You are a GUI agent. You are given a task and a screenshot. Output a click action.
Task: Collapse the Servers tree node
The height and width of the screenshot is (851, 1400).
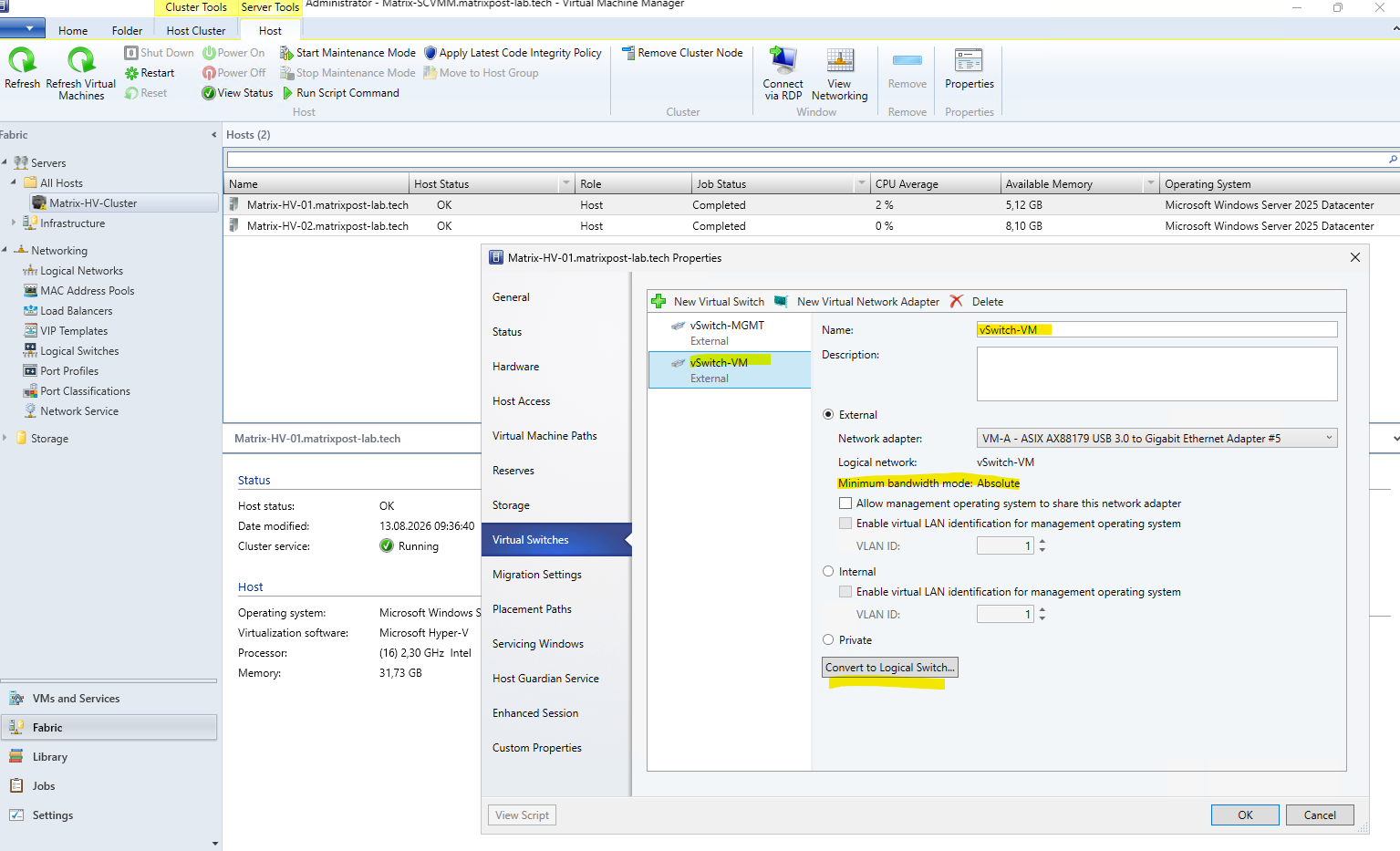click(5, 162)
